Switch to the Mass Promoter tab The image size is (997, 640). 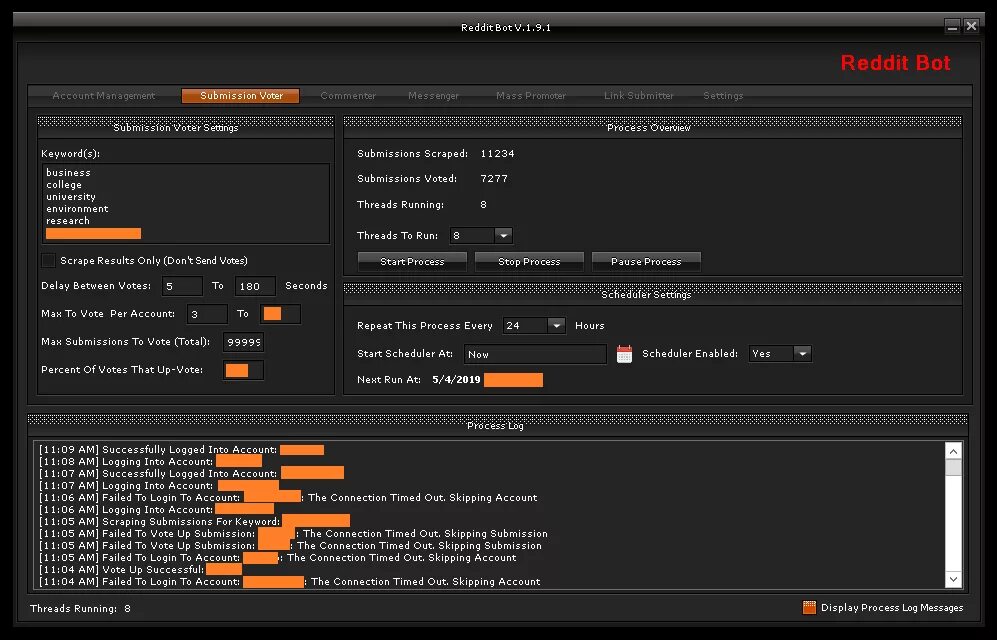coord(531,95)
